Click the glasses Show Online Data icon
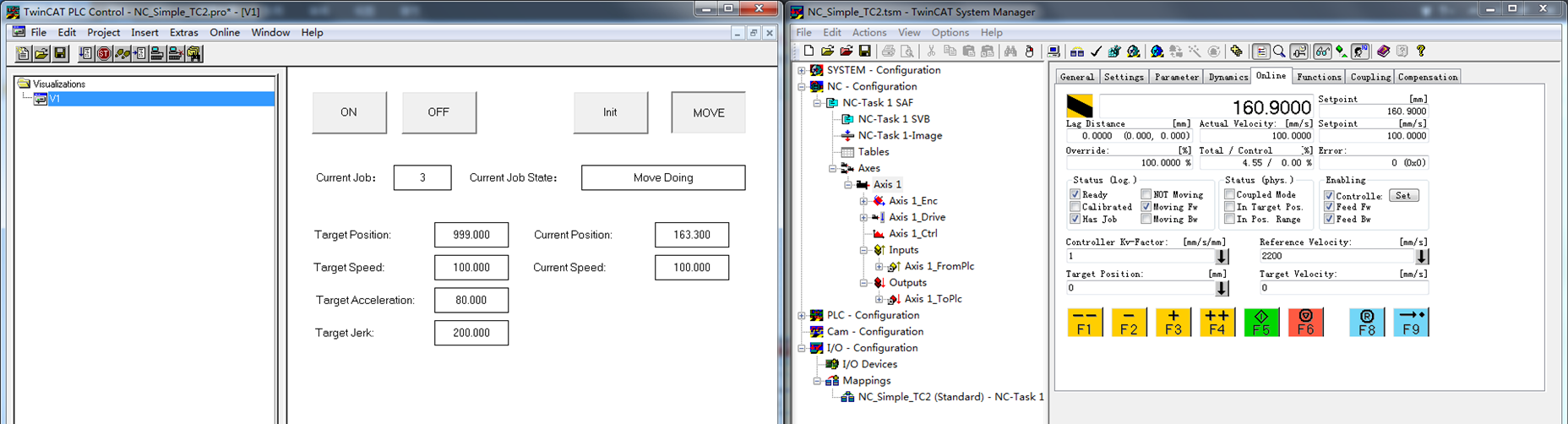1568x424 pixels. pos(1322,52)
